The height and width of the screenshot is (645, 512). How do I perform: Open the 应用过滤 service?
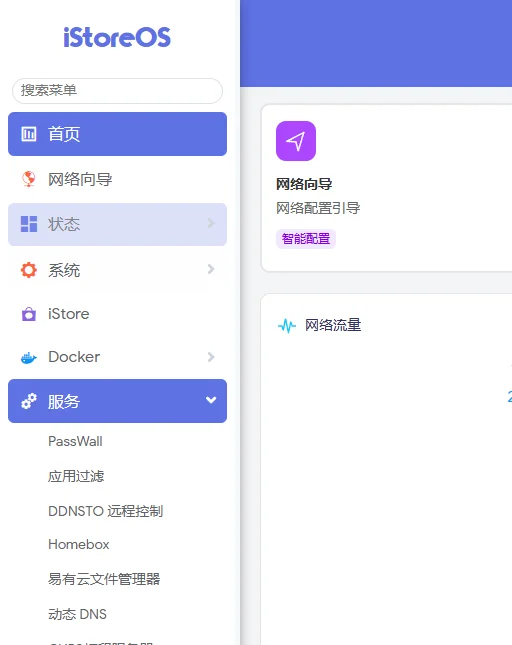[x=76, y=476]
